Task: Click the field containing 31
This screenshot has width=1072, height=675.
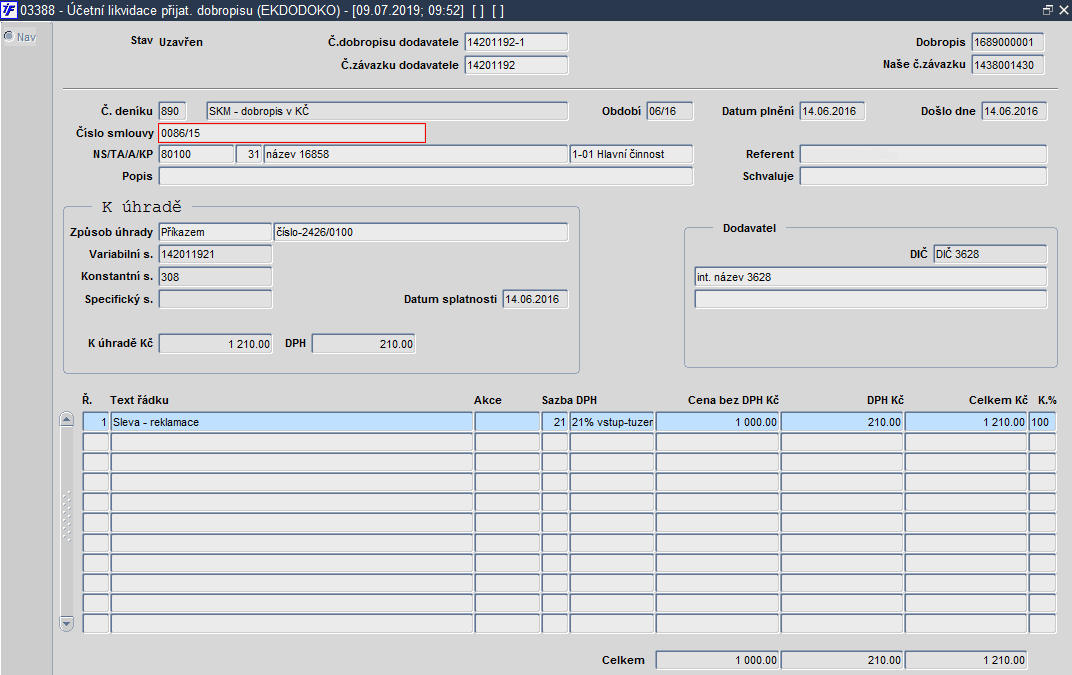Action: click(x=249, y=154)
